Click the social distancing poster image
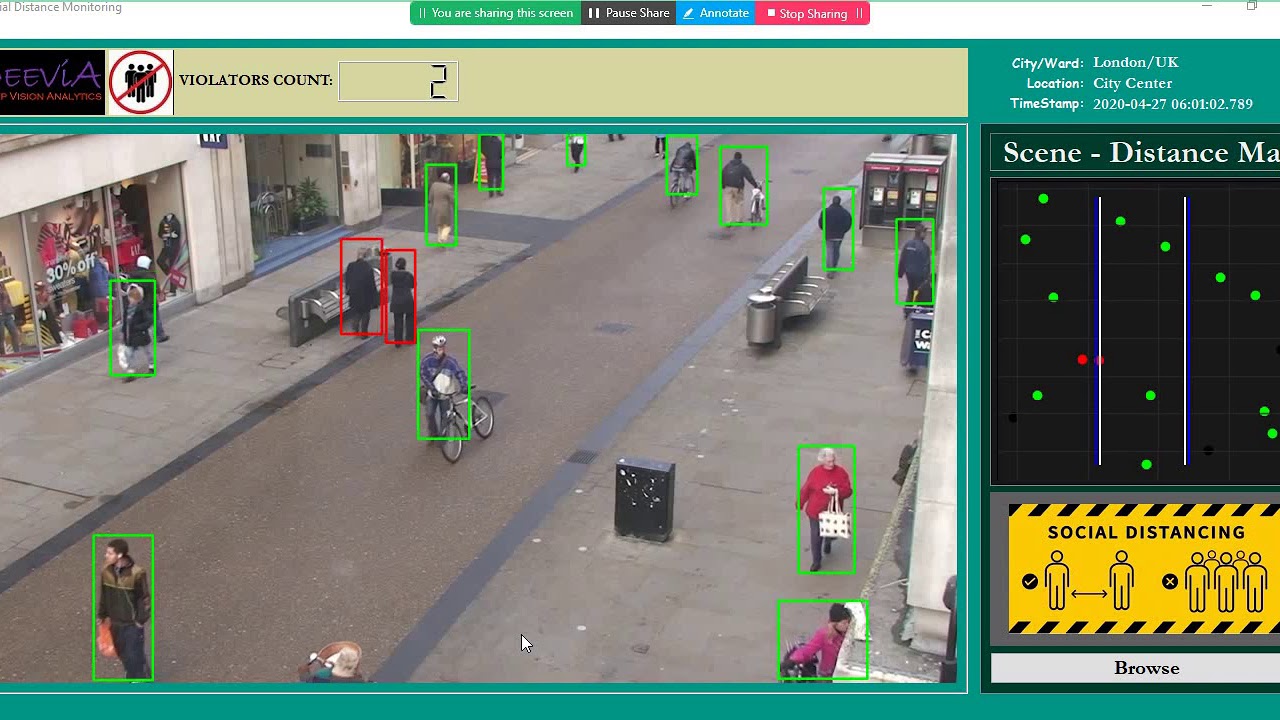The image size is (1280, 720). pyautogui.click(x=1144, y=568)
